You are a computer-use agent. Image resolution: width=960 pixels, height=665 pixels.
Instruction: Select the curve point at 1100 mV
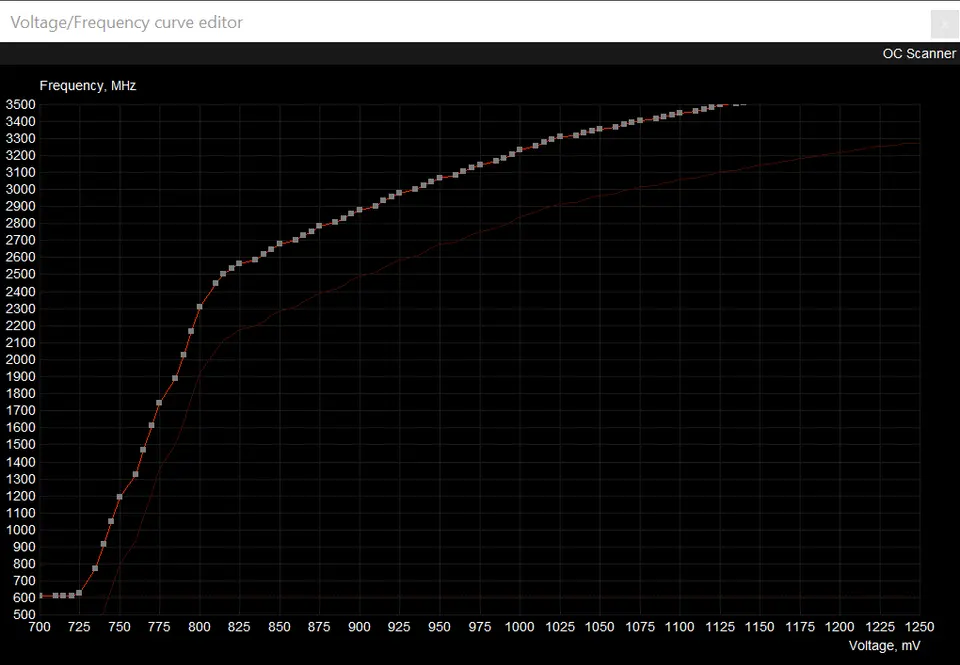tap(680, 113)
